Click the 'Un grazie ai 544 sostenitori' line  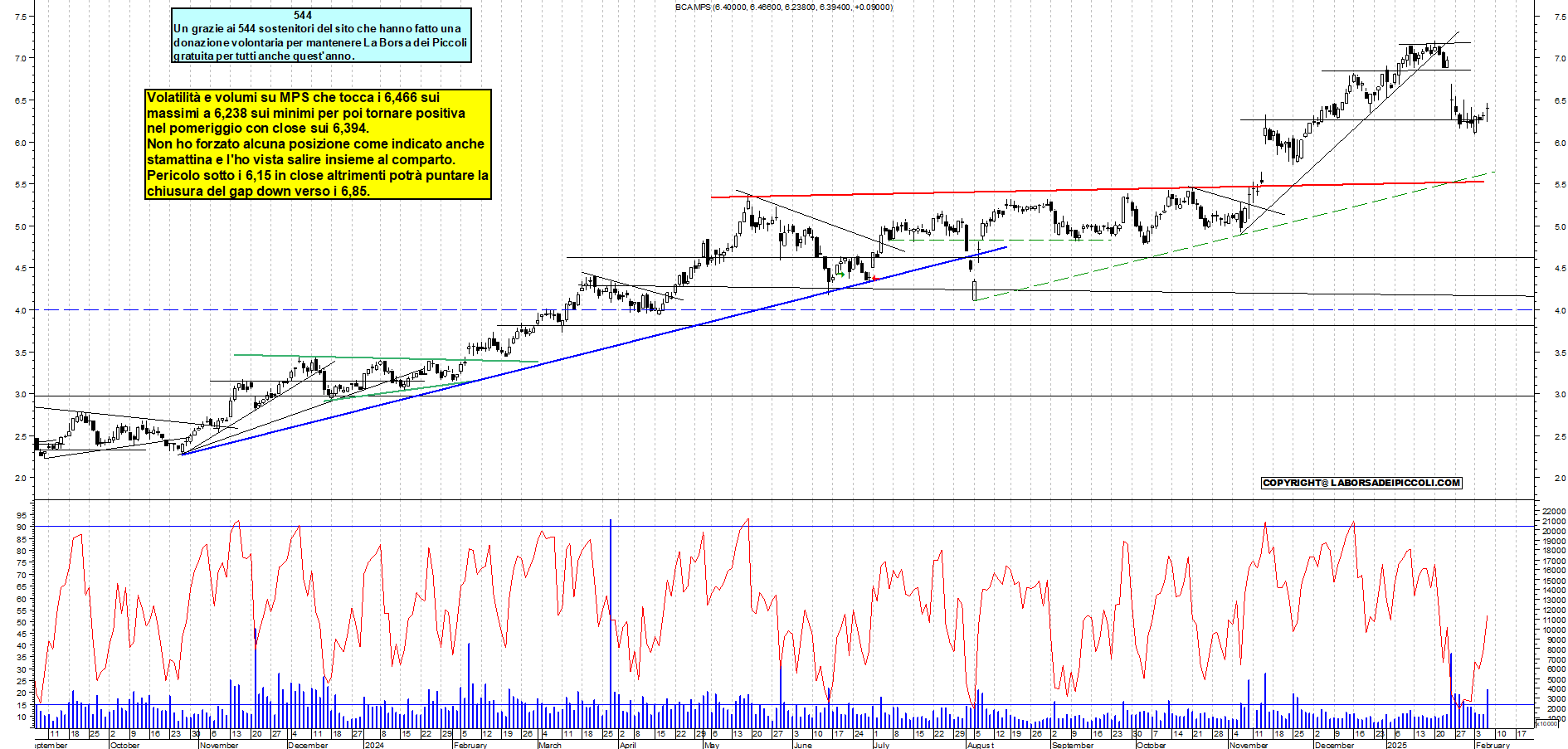tap(317, 28)
